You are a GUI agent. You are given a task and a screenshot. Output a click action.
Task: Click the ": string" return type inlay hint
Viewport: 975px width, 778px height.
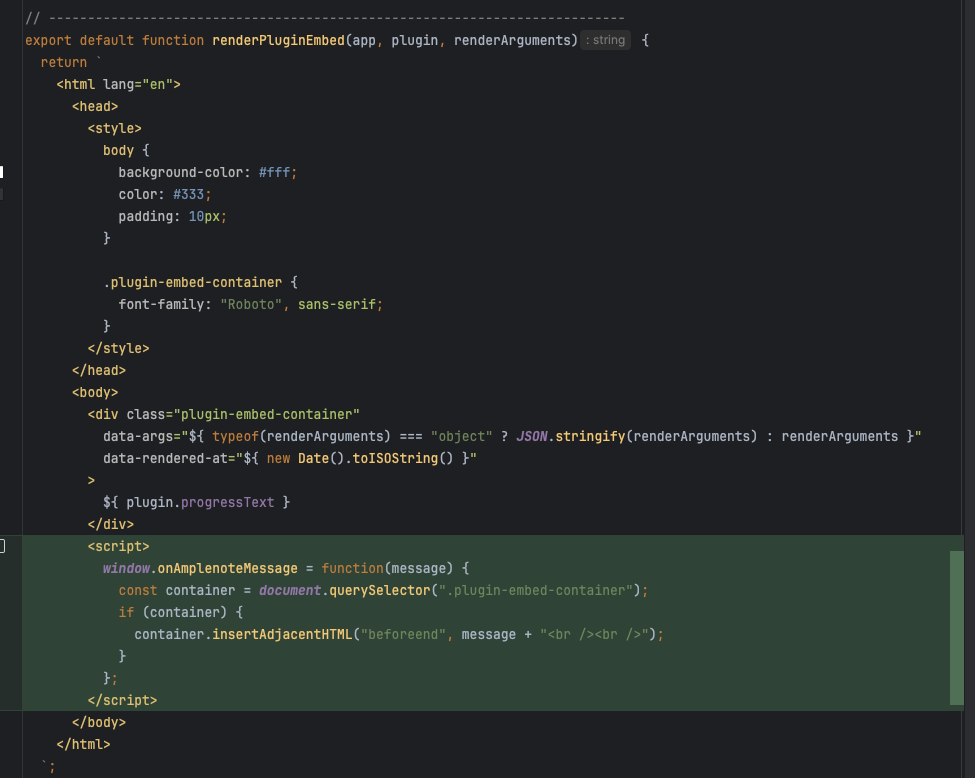(x=606, y=40)
